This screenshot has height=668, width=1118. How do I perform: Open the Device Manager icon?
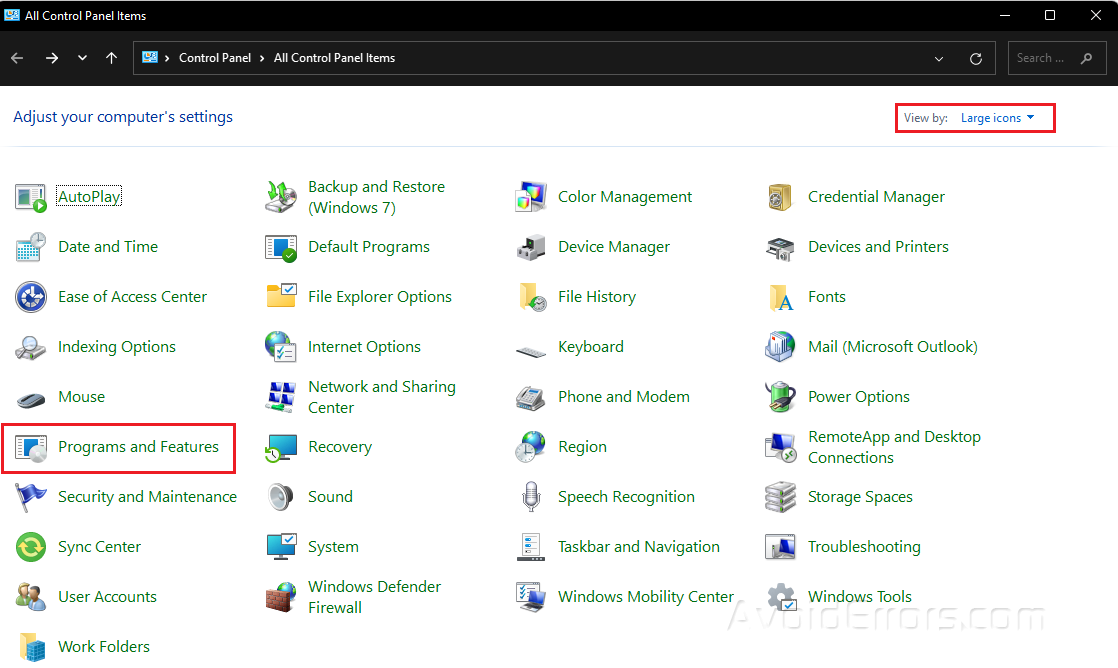coord(530,247)
